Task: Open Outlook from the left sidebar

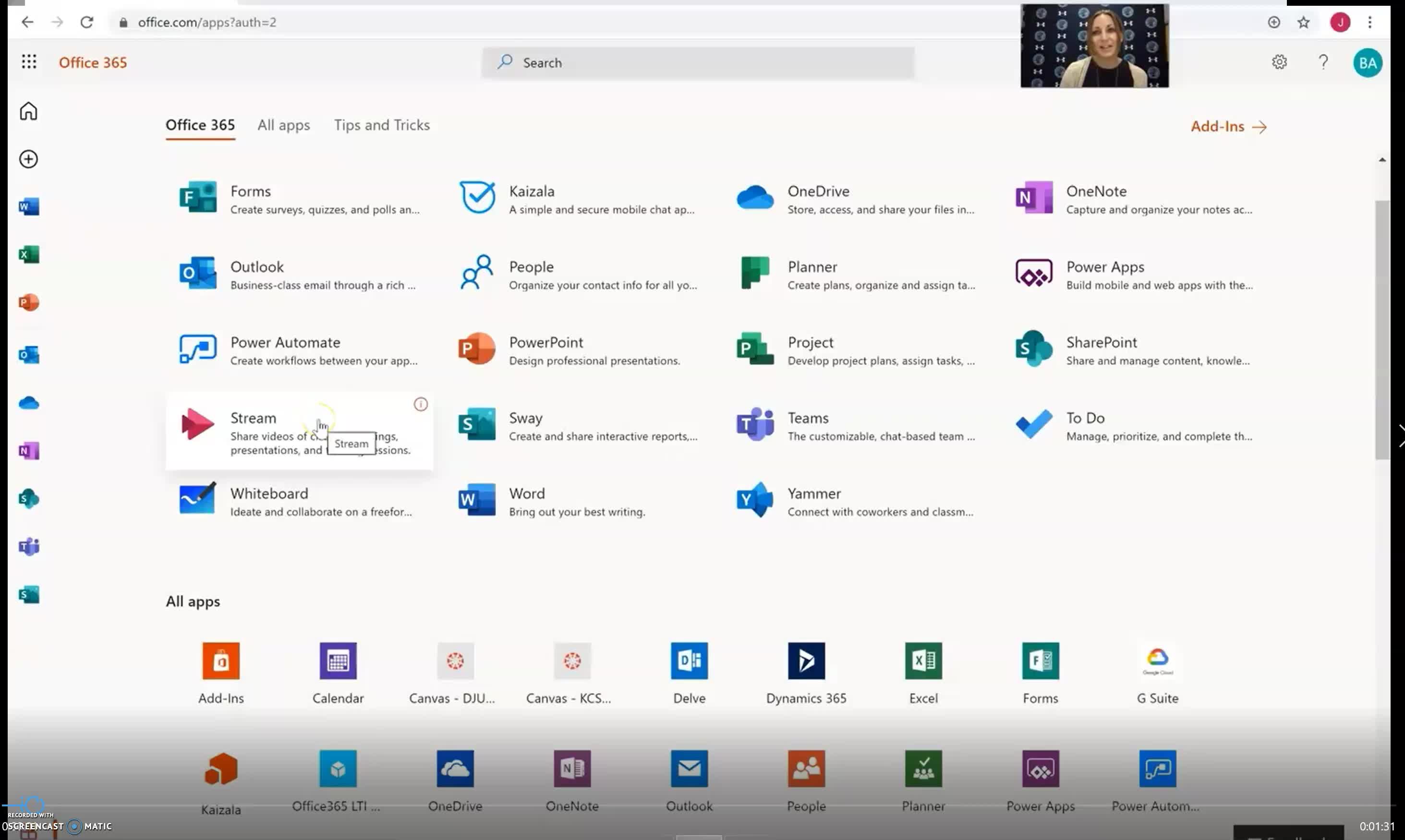Action: click(x=29, y=355)
